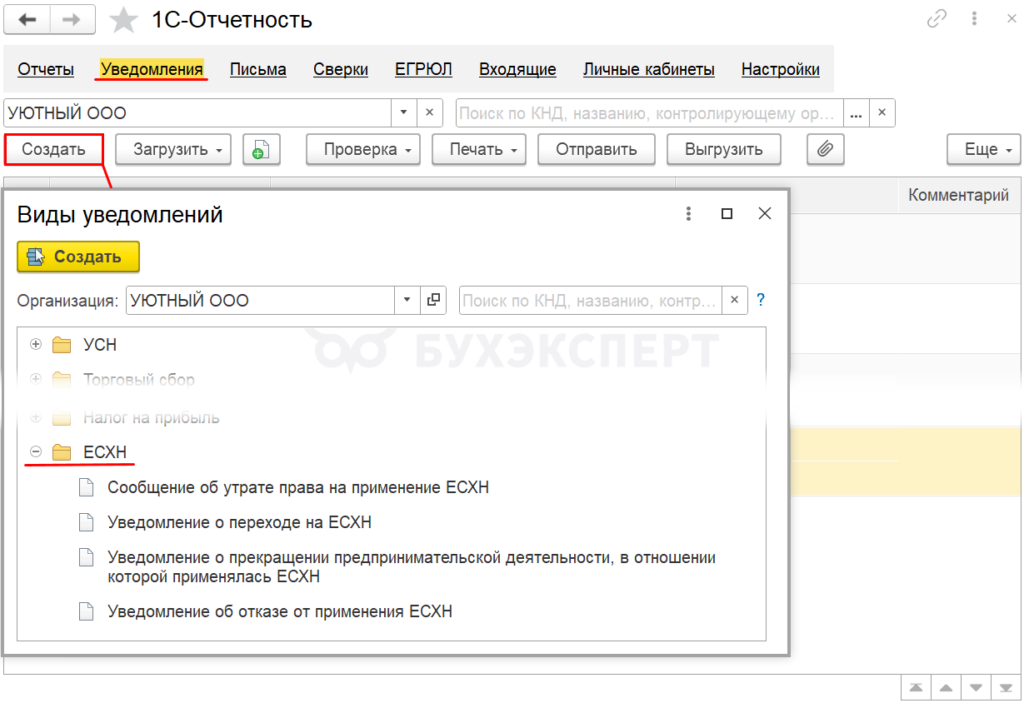Click the yellow Создать button in dialog
1024x703 pixels.
click(x=78, y=257)
